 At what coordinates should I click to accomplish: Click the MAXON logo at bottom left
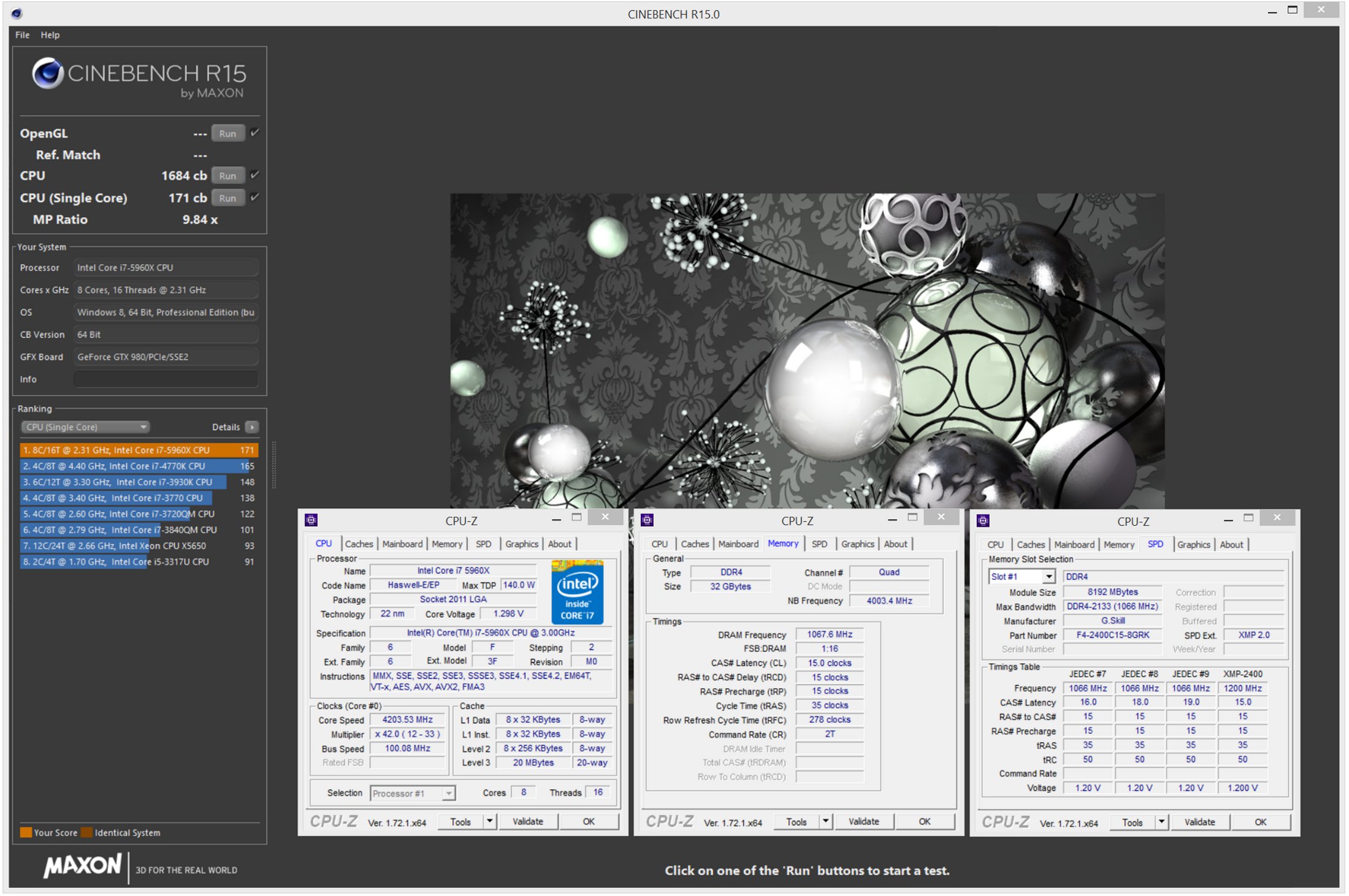click(x=82, y=866)
